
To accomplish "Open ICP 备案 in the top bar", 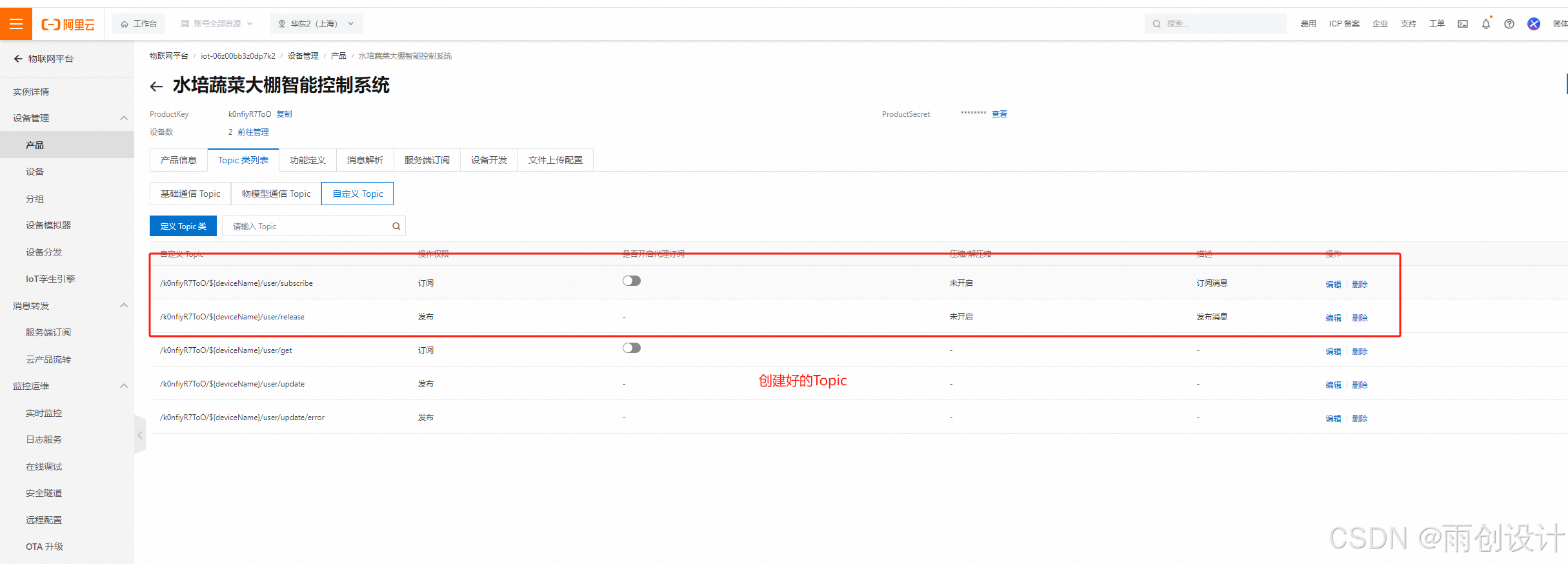I will (x=1344, y=24).
